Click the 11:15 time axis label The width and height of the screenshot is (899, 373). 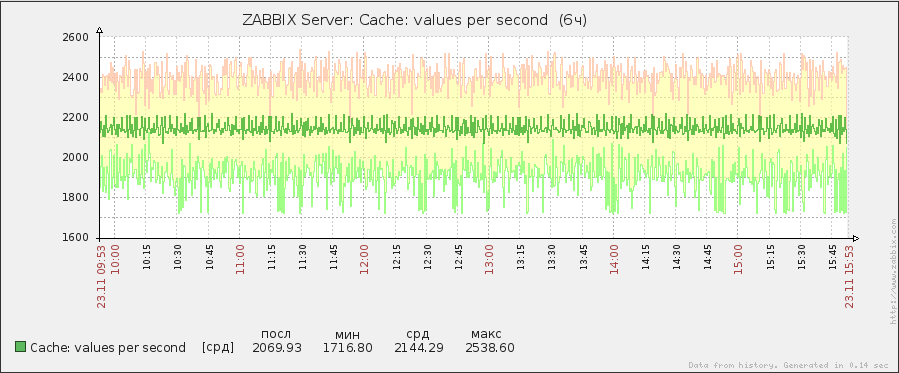pyautogui.click(x=271, y=257)
